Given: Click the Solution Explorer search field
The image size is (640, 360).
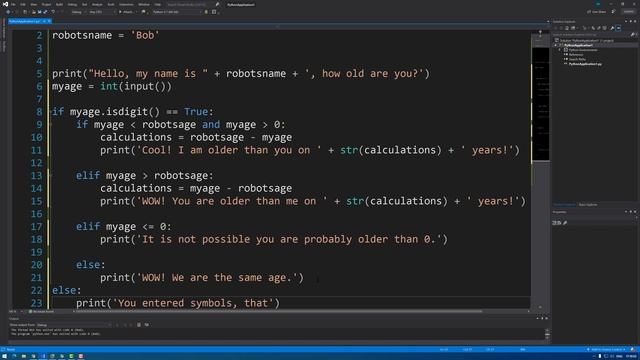Looking at the screenshot, I should [x=591, y=35].
